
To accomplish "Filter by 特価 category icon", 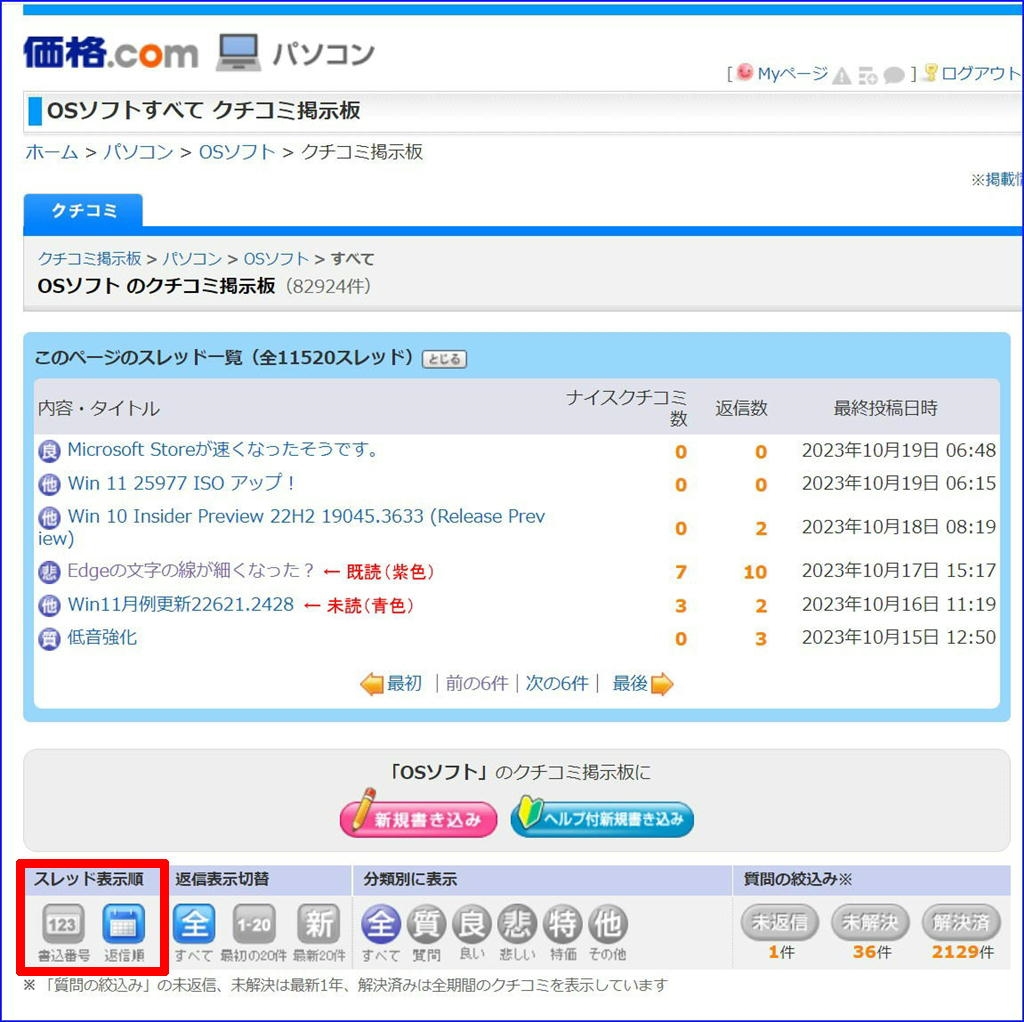I will [563, 924].
